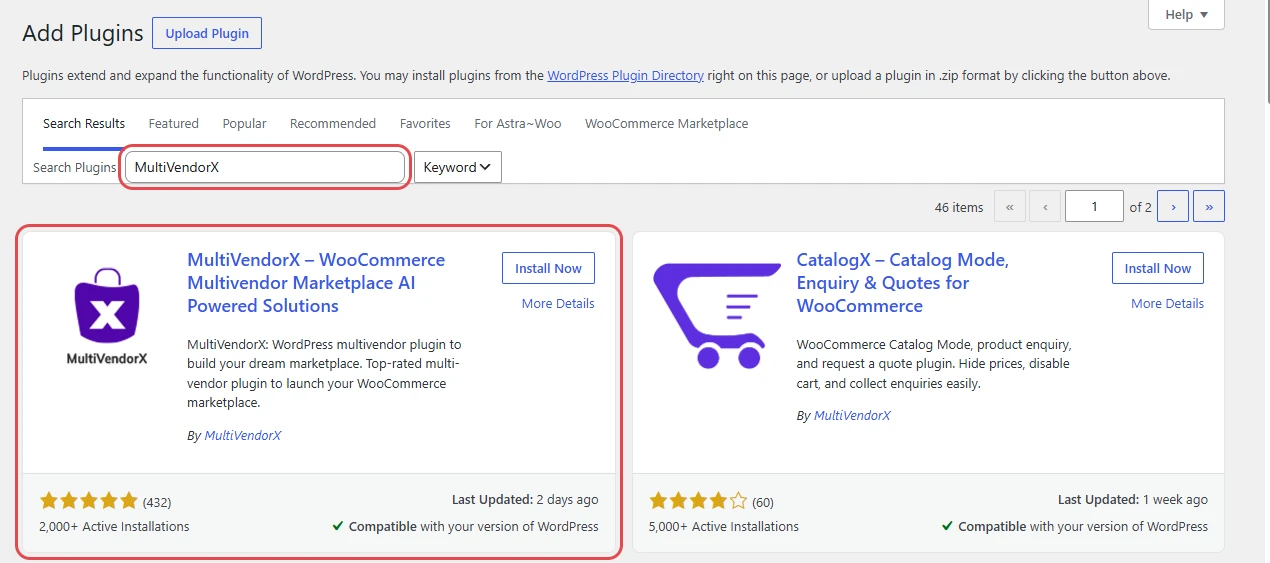Click the MultiVendorX plugin logo icon
This screenshot has height=563, width=1270.
point(107,318)
